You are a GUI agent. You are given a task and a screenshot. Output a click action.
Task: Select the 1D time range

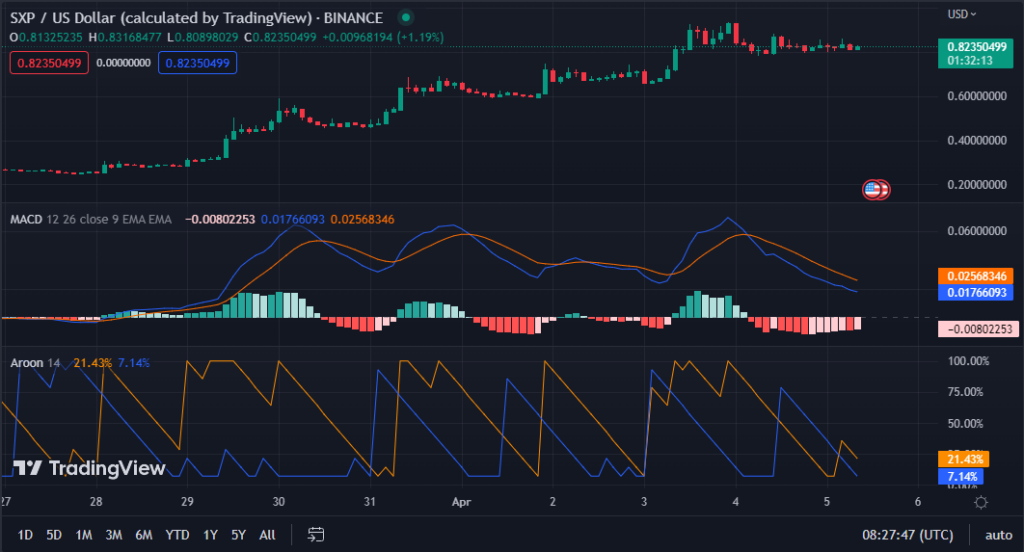25,535
